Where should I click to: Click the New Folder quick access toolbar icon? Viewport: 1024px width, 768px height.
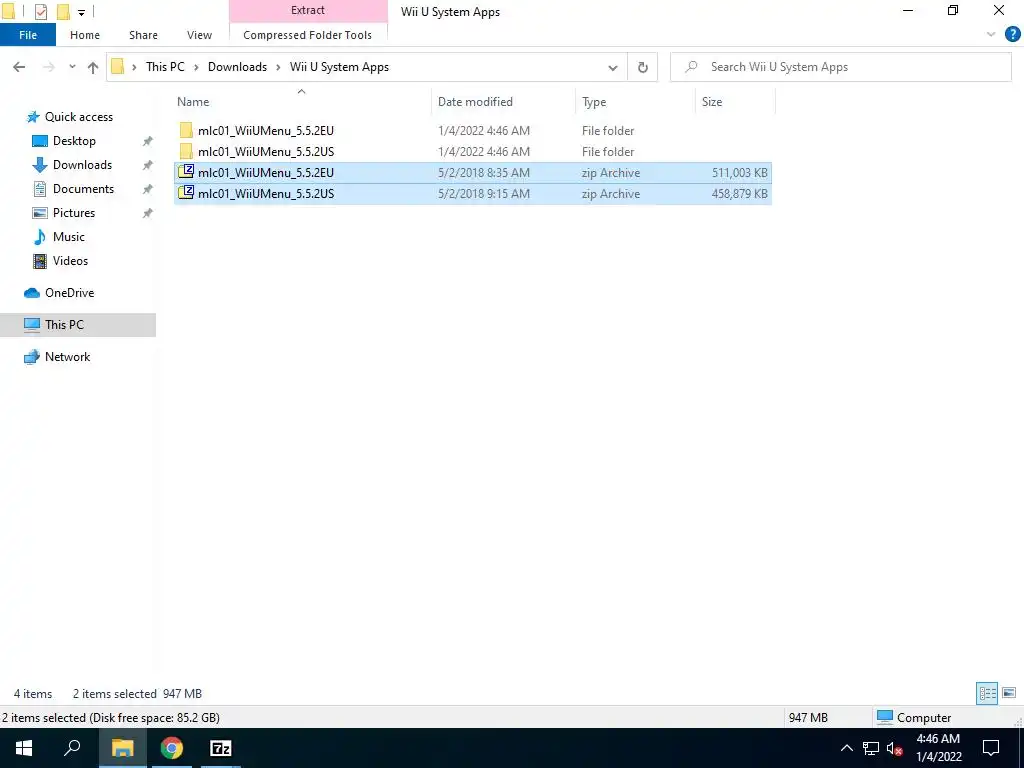[x=63, y=11]
